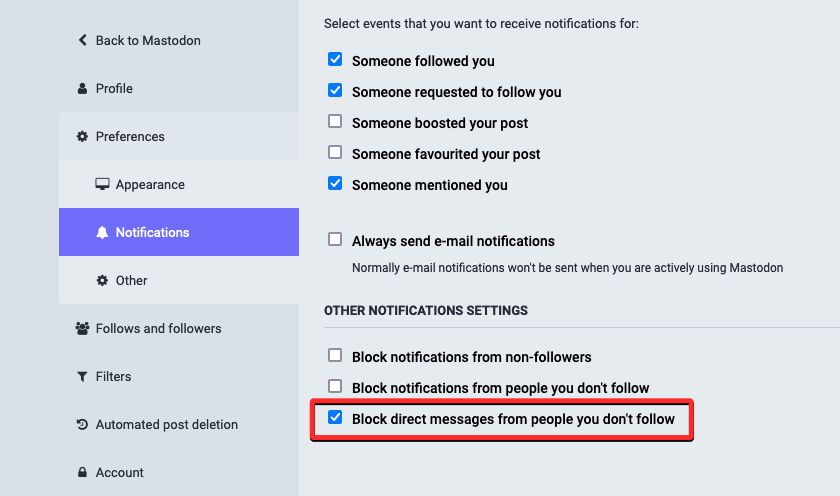This screenshot has height=496, width=840.
Task: Click the Profile person icon
Action: [82, 89]
